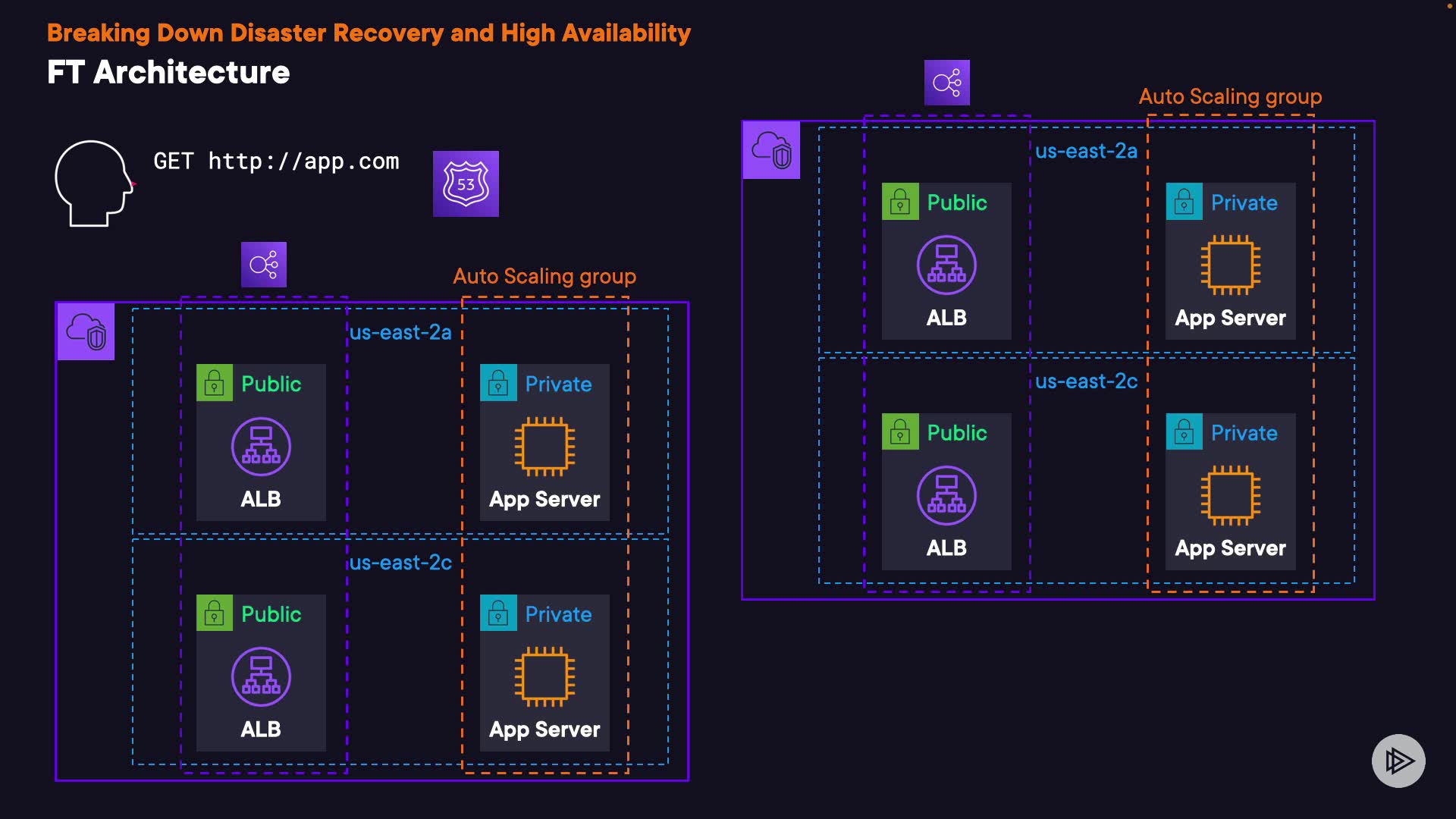
Task: Click the us-east-2a label in the left diagram
Action: point(400,332)
